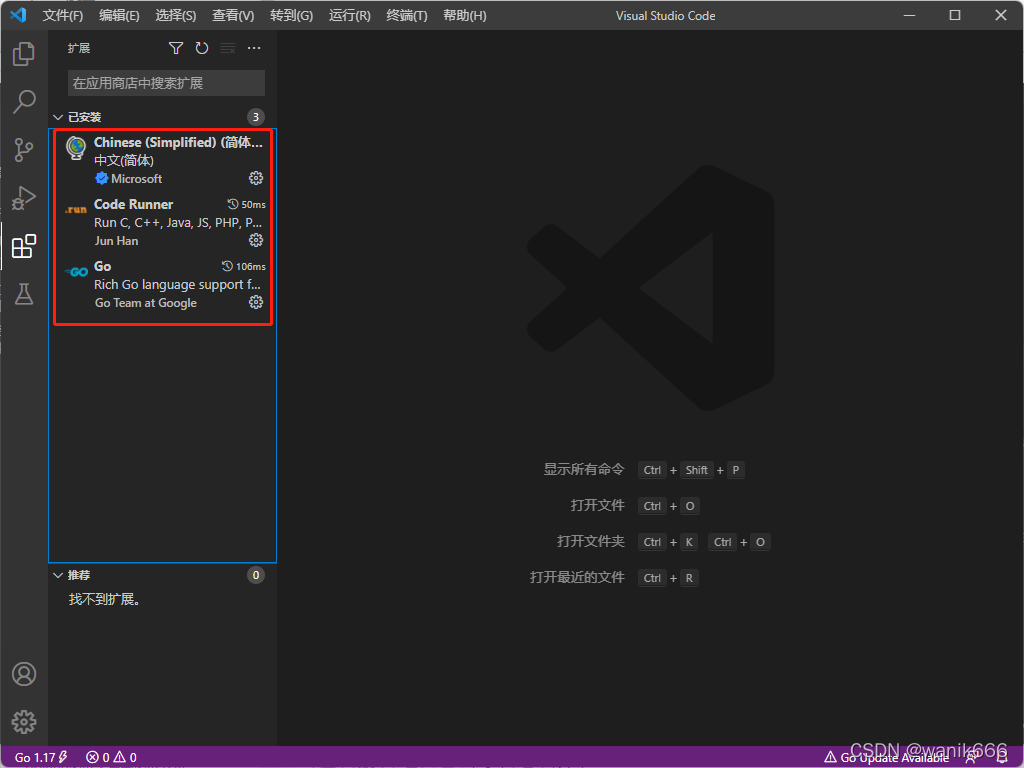Open gear settings for Code Runner extension

click(x=256, y=240)
